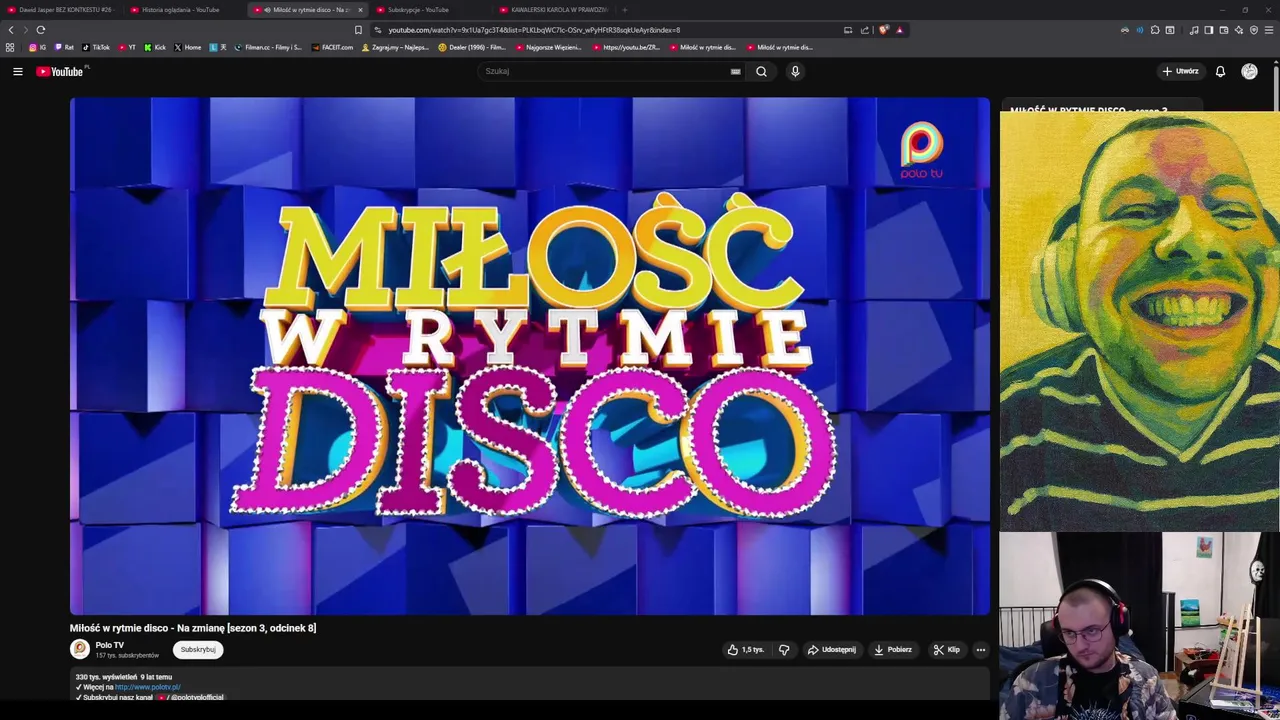Close the Miłość w rytmie disco tab
The height and width of the screenshot is (720, 1280).
pyautogui.click(x=360, y=10)
